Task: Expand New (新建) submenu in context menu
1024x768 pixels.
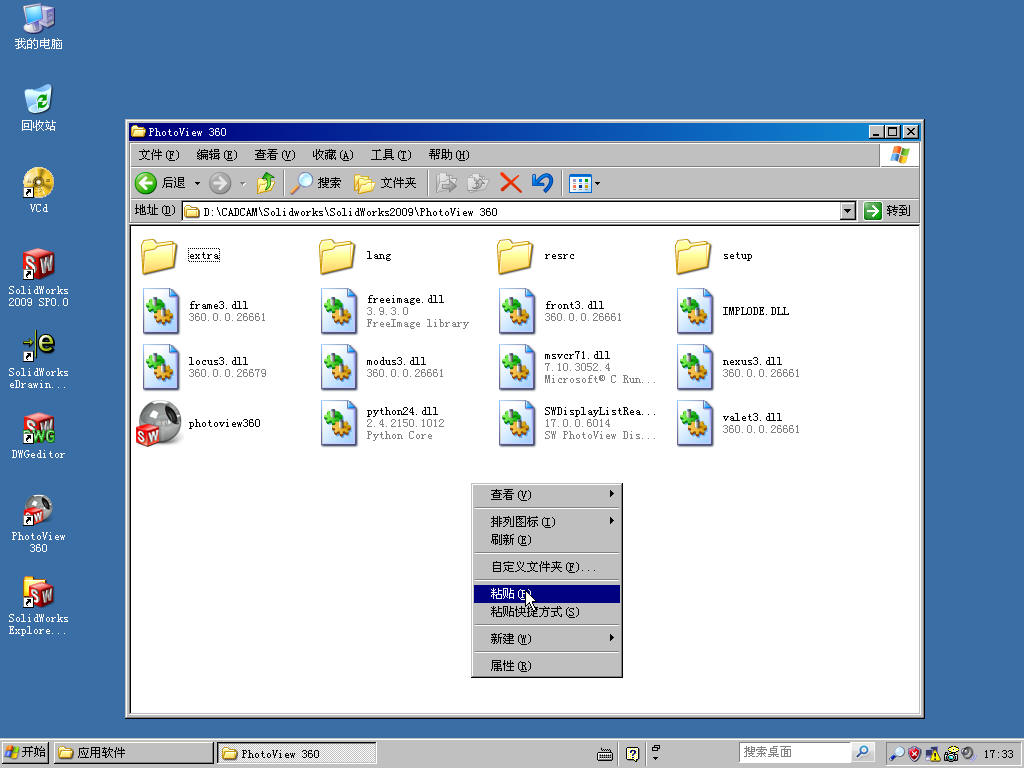Action: [x=547, y=639]
